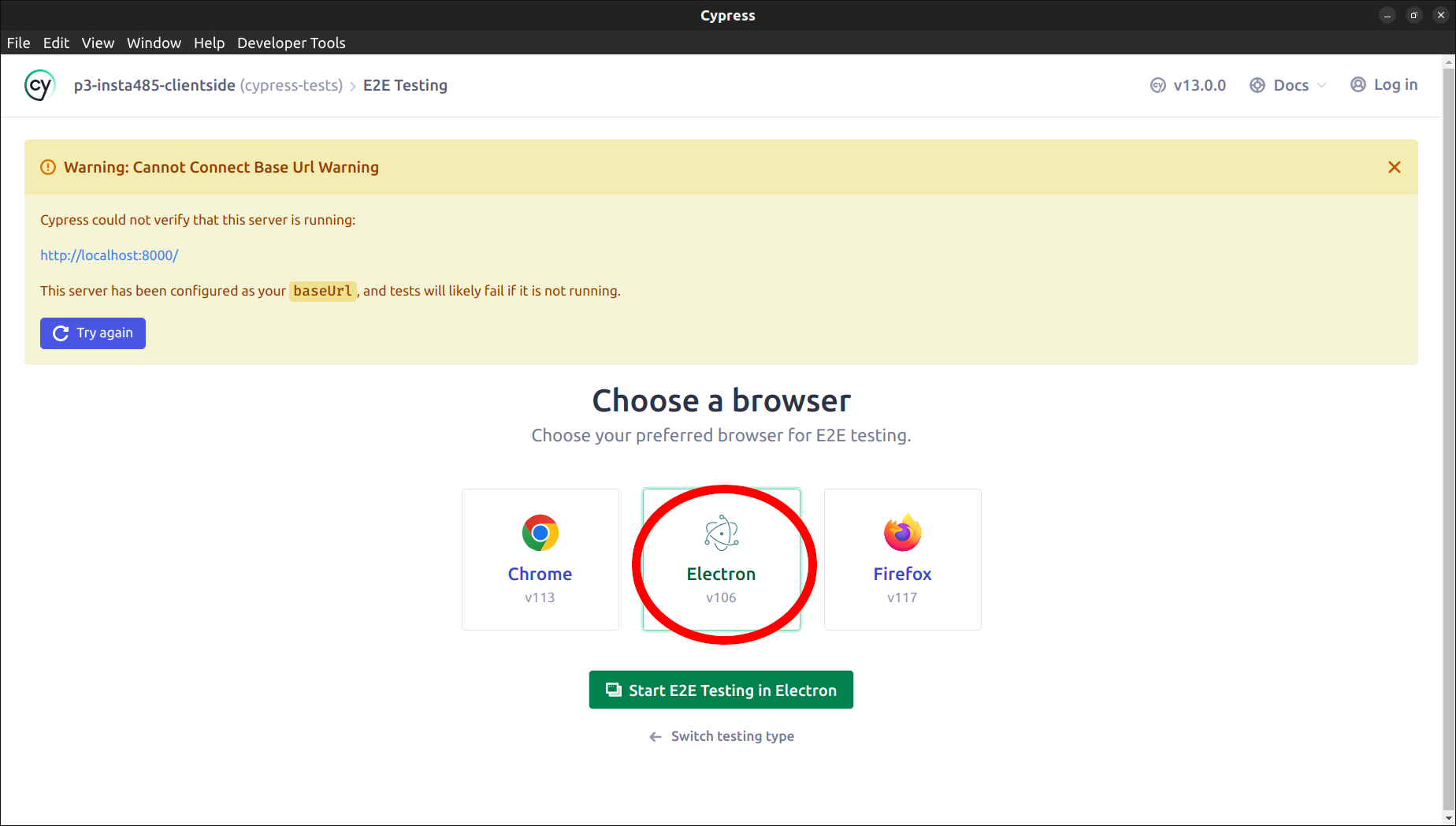Select the Electron v106 browser card
Screen dimensions: 1456x826
click(722, 560)
